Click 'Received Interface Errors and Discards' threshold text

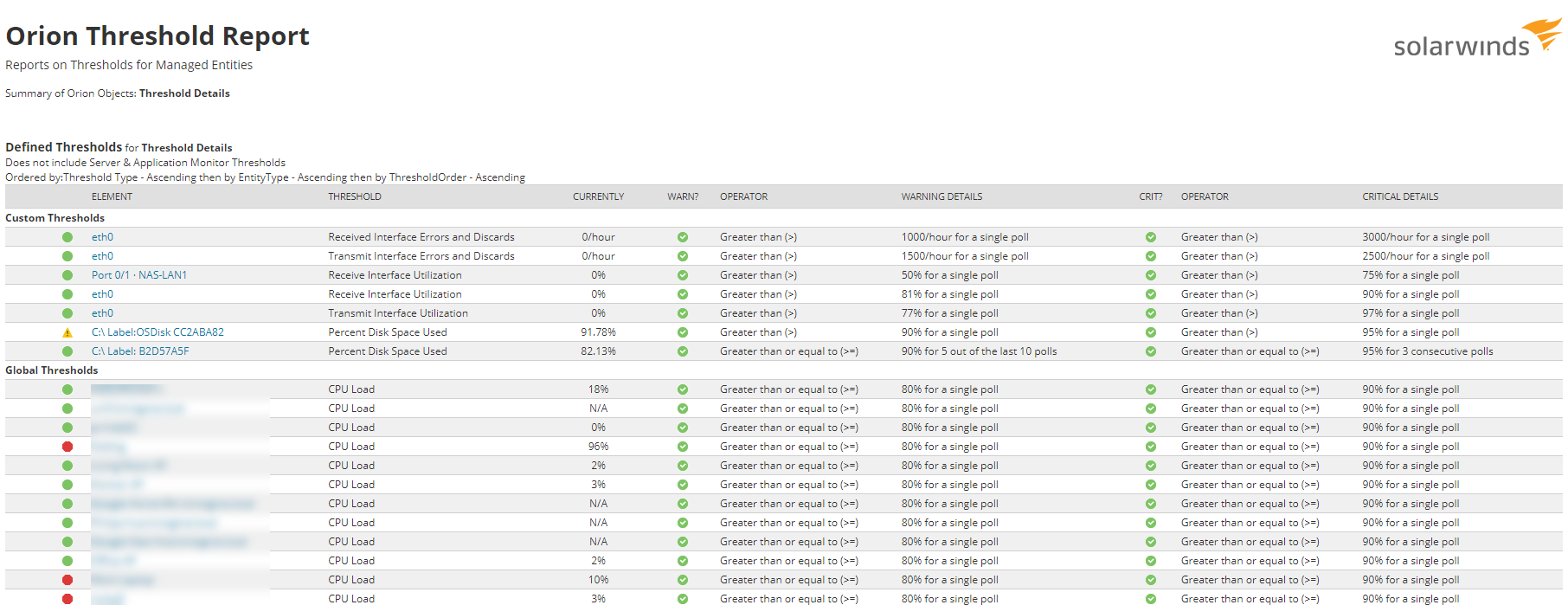point(421,237)
